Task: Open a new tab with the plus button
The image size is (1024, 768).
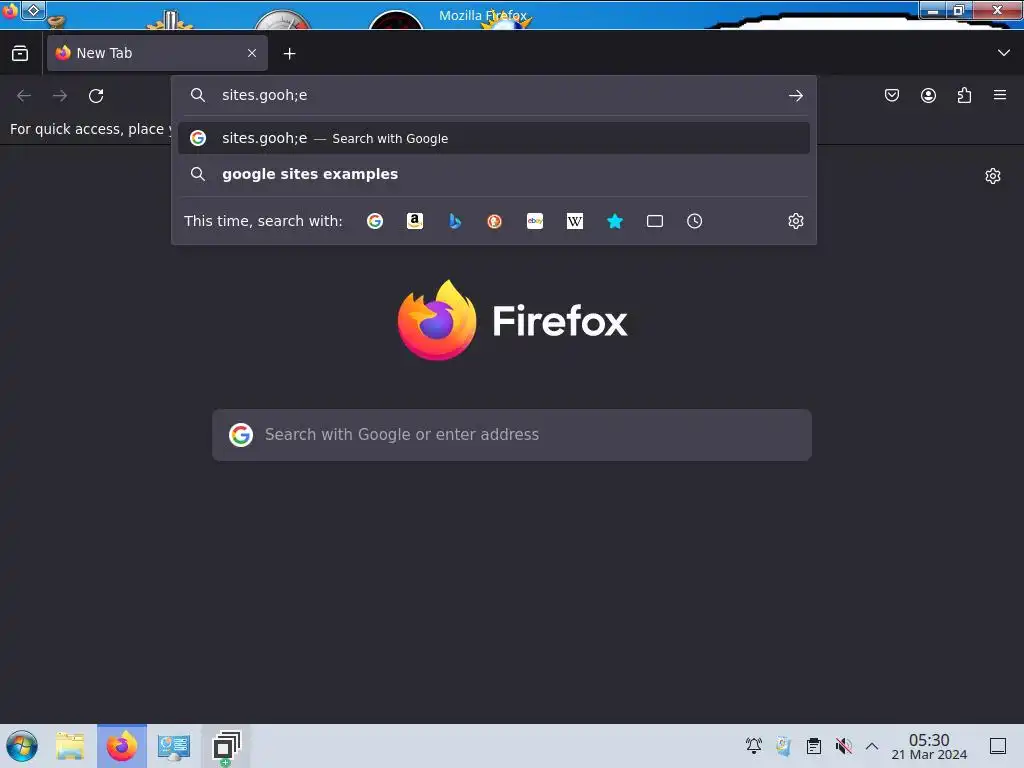Action: click(289, 54)
